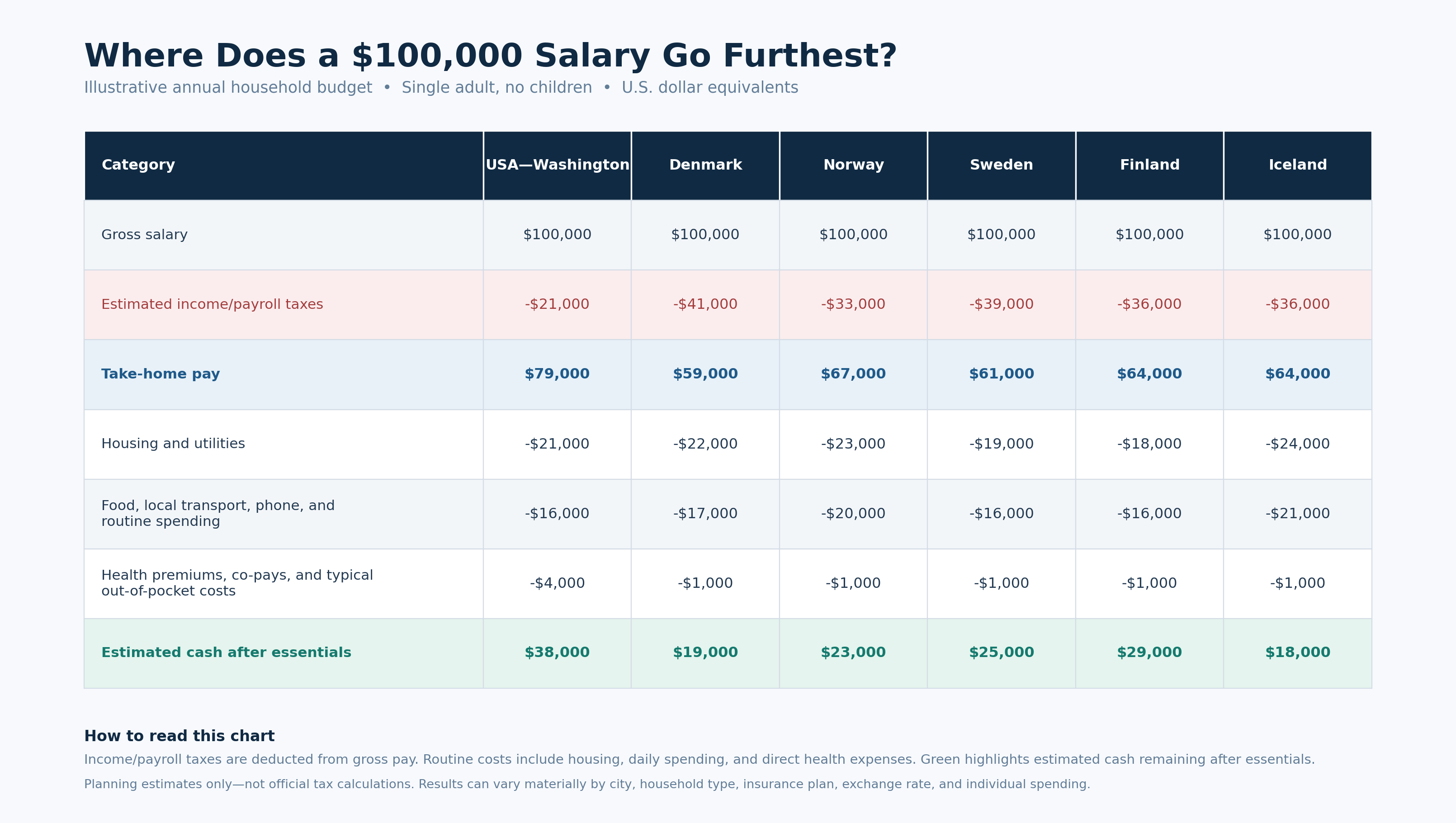Select Estimated cash after essentials label
Viewport: 1456px width, 823px height.
pos(226,652)
